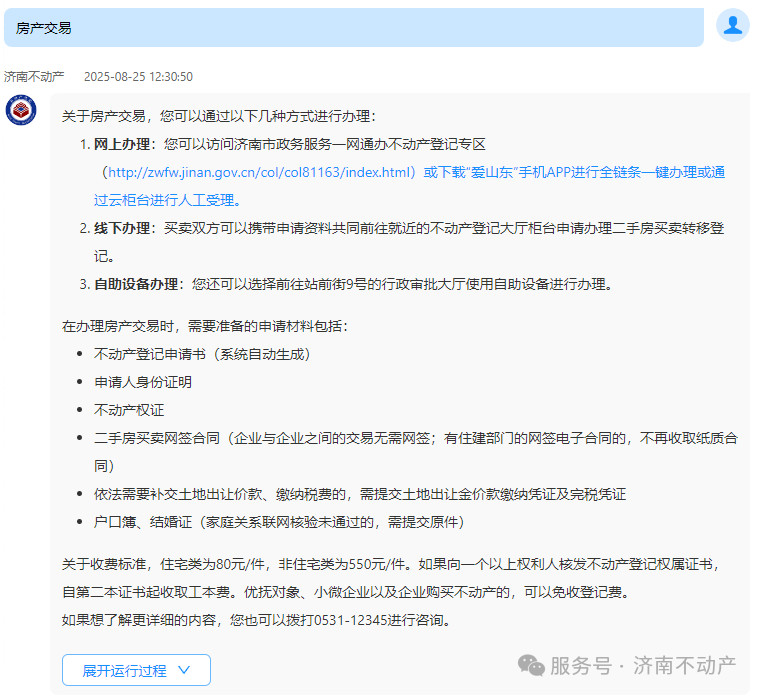Click the 依法需要补交土地出让价款 list item
The width and height of the screenshot is (761, 696).
coord(360,494)
